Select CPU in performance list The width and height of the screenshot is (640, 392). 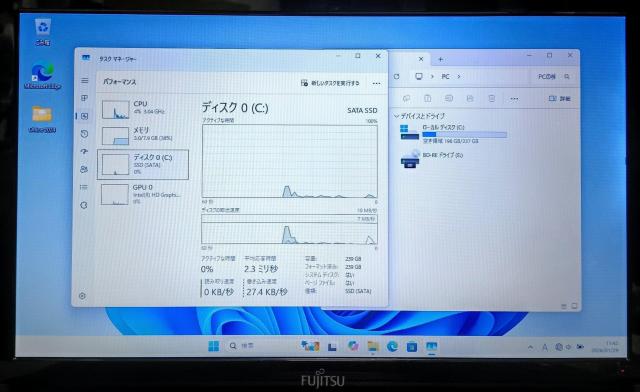(143, 109)
